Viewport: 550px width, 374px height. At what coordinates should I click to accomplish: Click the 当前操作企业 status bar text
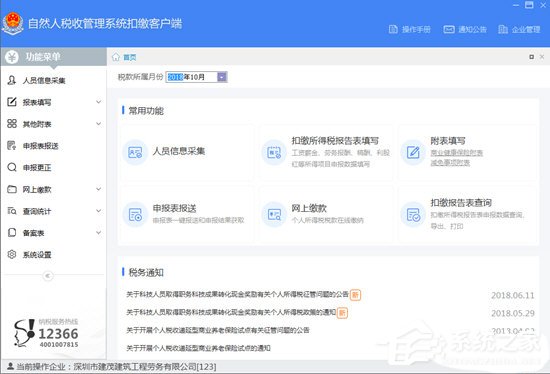(116, 367)
